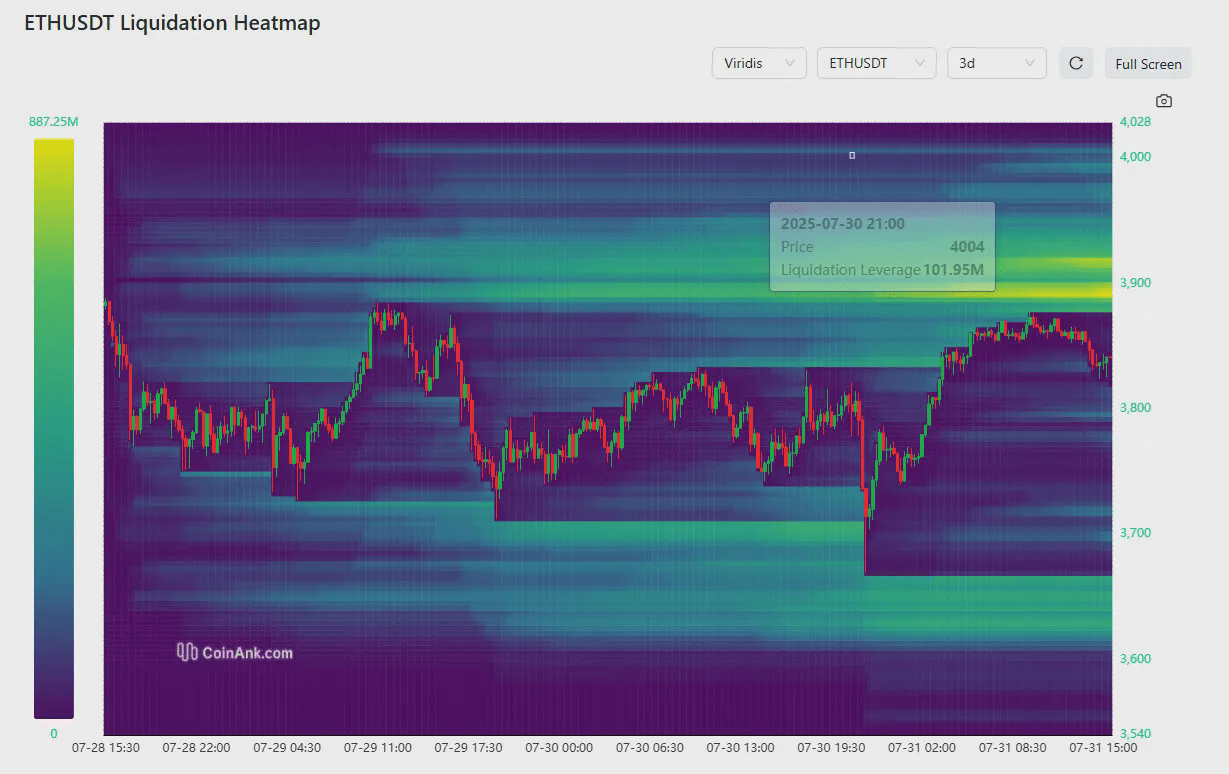This screenshot has width=1229, height=774.
Task: Click the 3,800 price axis label
Action: (x=1135, y=408)
